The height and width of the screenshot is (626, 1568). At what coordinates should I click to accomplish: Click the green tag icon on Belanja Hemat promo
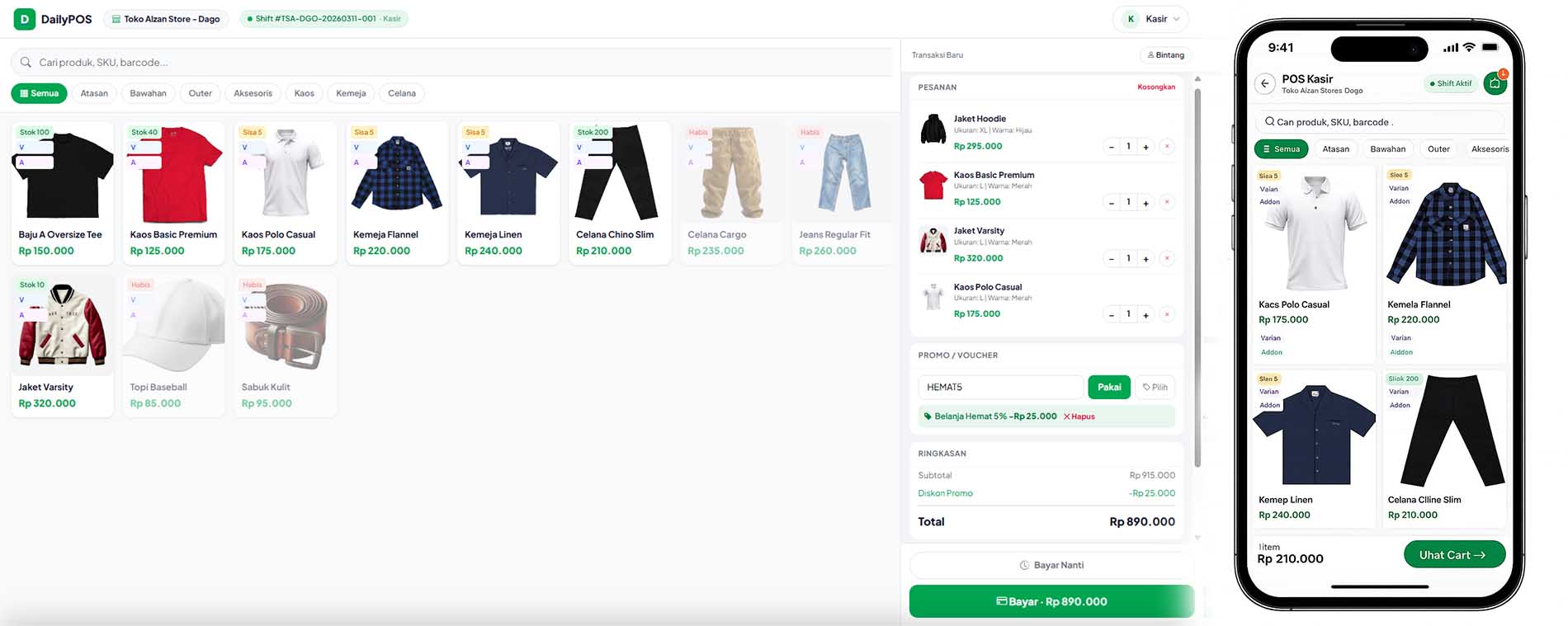tap(928, 417)
